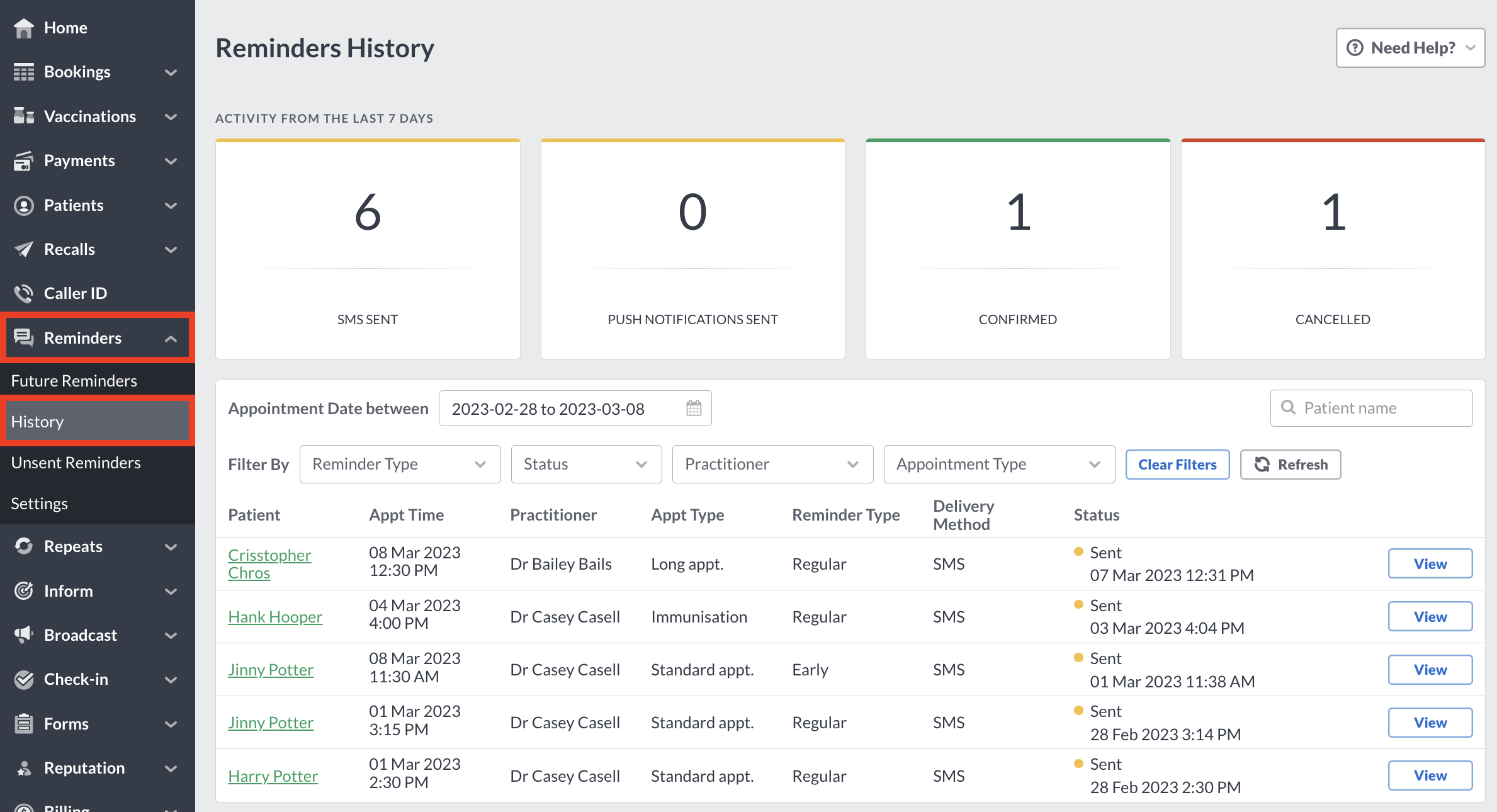
Task: Click the Recalls paper plane icon
Action: coord(24,249)
